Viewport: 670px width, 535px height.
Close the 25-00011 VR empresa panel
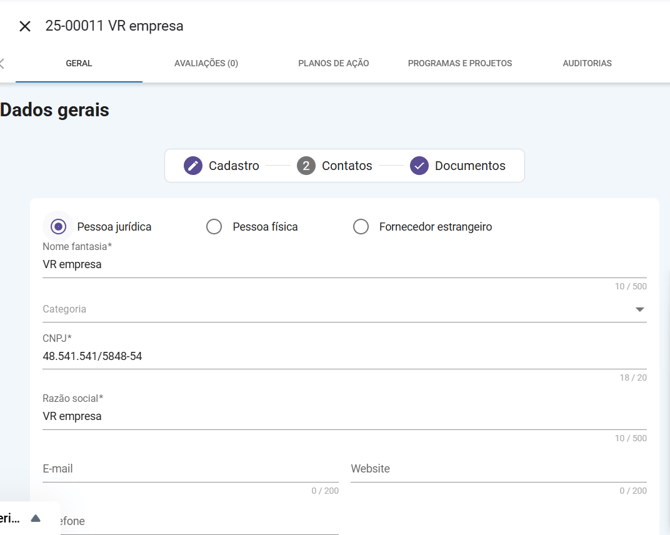pyautogui.click(x=25, y=26)
